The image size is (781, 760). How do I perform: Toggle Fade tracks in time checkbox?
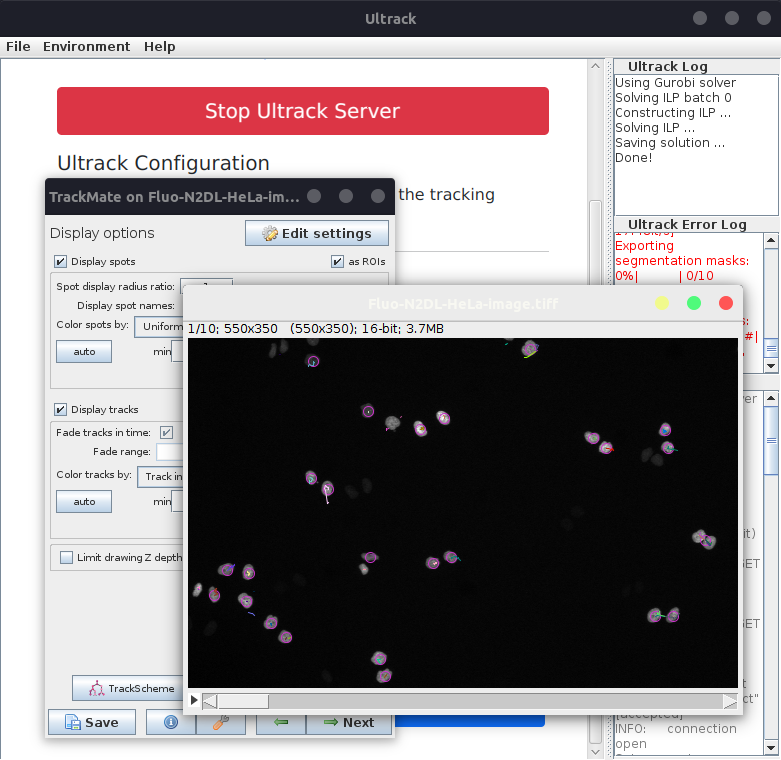point(166,432)
